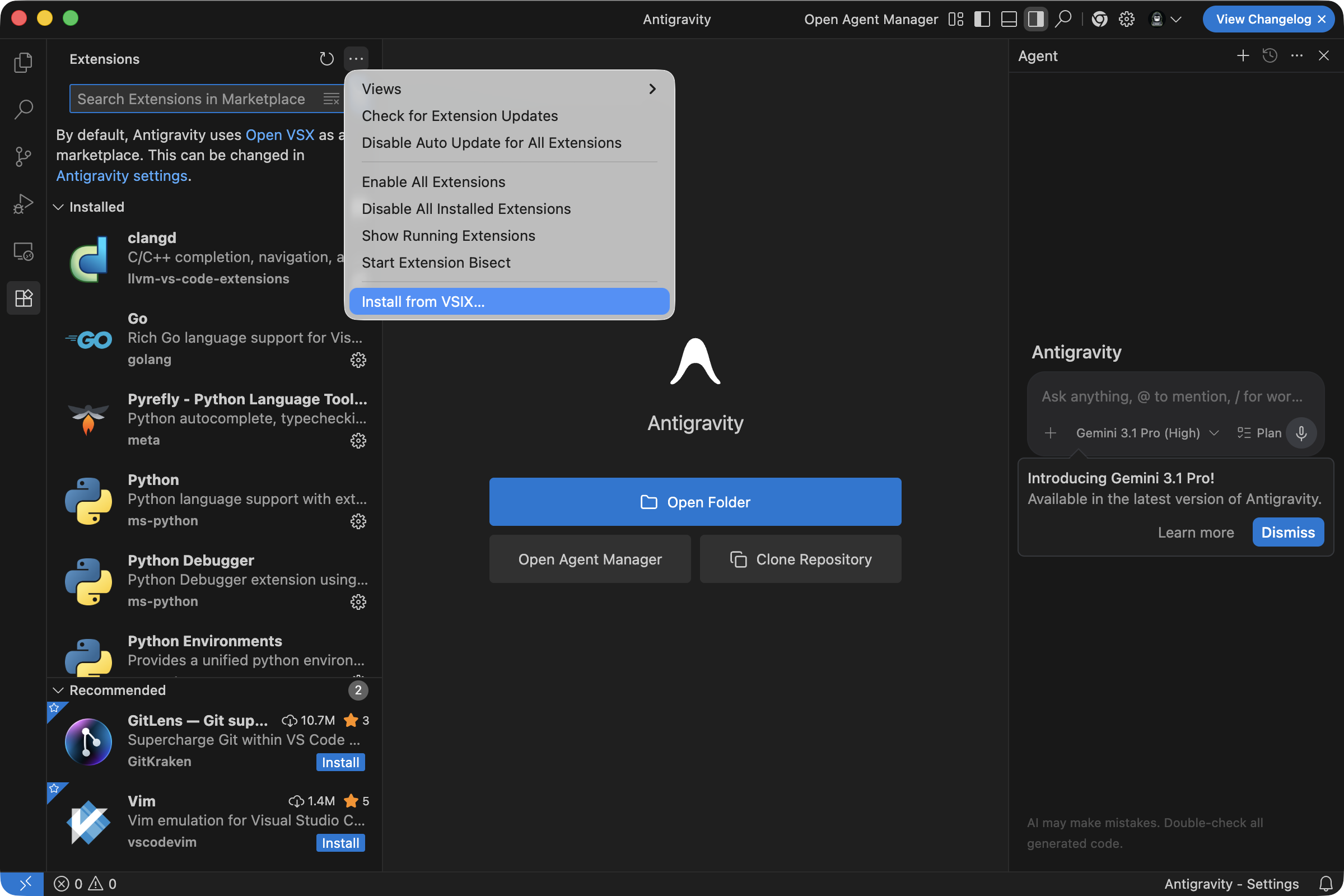Click the Extensions more actions ellipsis
Screen dimensions: 1344x896
click(x=356, y=59)
